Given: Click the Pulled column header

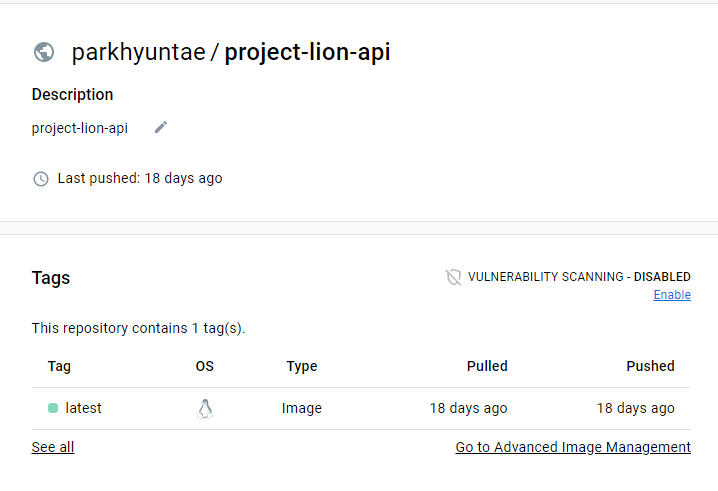Looking at the screenshot, I should pyautogui.click(x=487, y=366).
